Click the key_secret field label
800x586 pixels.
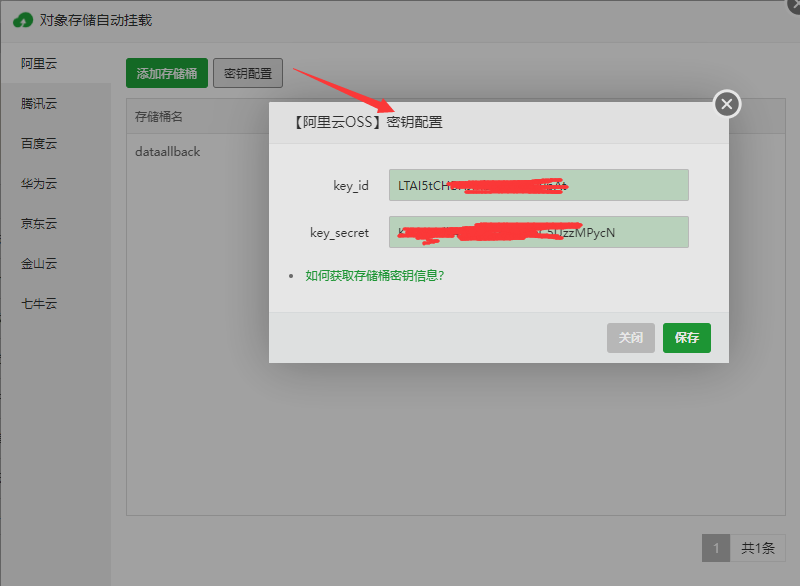tap(339, 233)
